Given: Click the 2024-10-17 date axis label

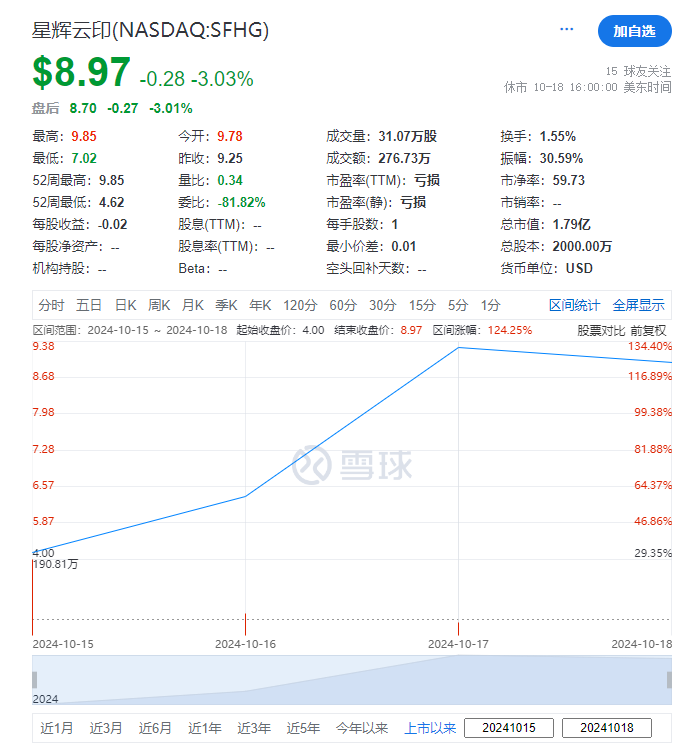Looking at the screenshot, I should 458,644.
